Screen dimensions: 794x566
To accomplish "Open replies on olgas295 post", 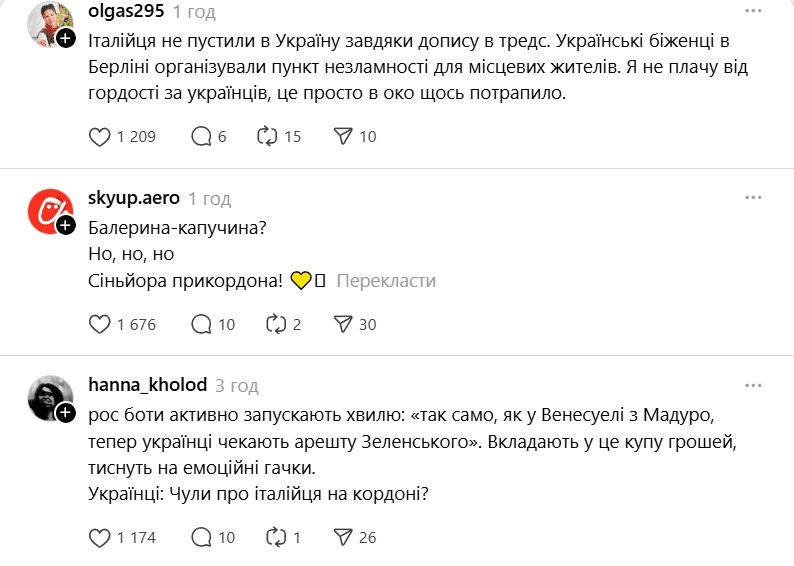I will (200, 136).
